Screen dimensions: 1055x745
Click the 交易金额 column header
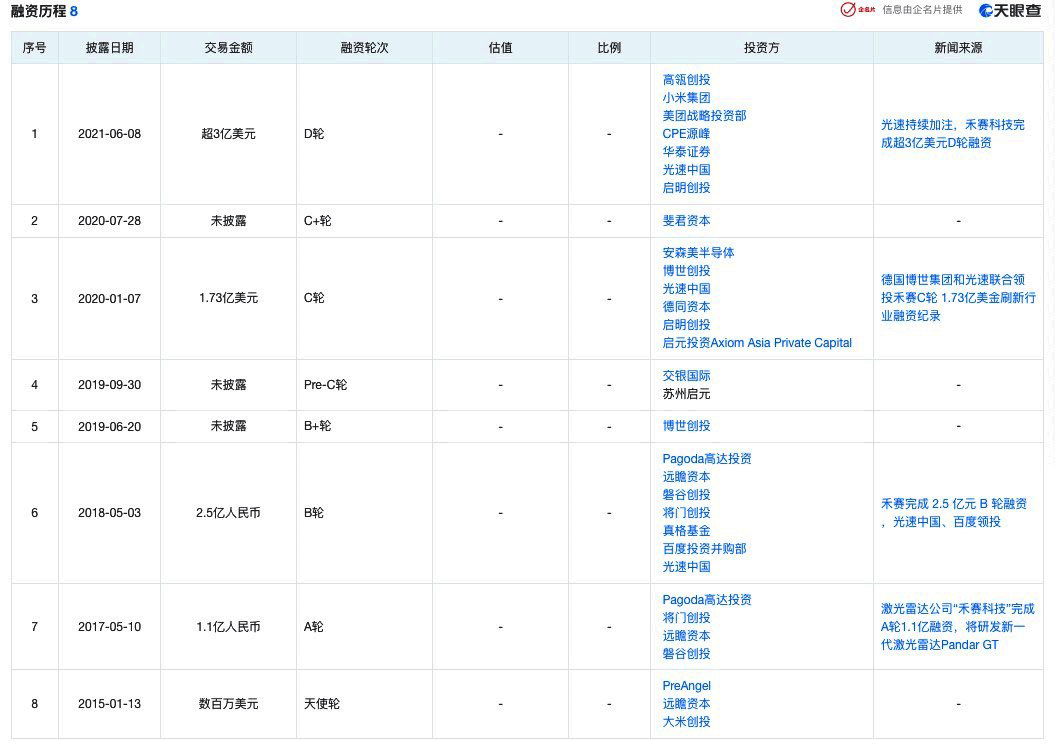point(228,48)
